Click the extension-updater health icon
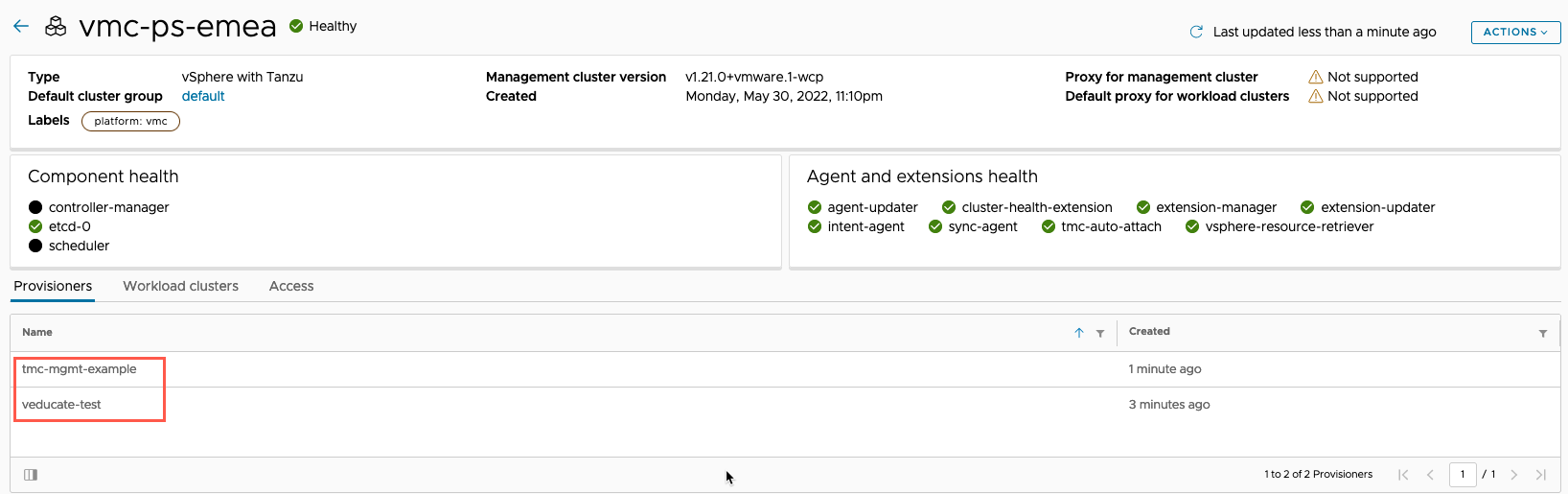 pyautogui.click(x=1307, y=207)
